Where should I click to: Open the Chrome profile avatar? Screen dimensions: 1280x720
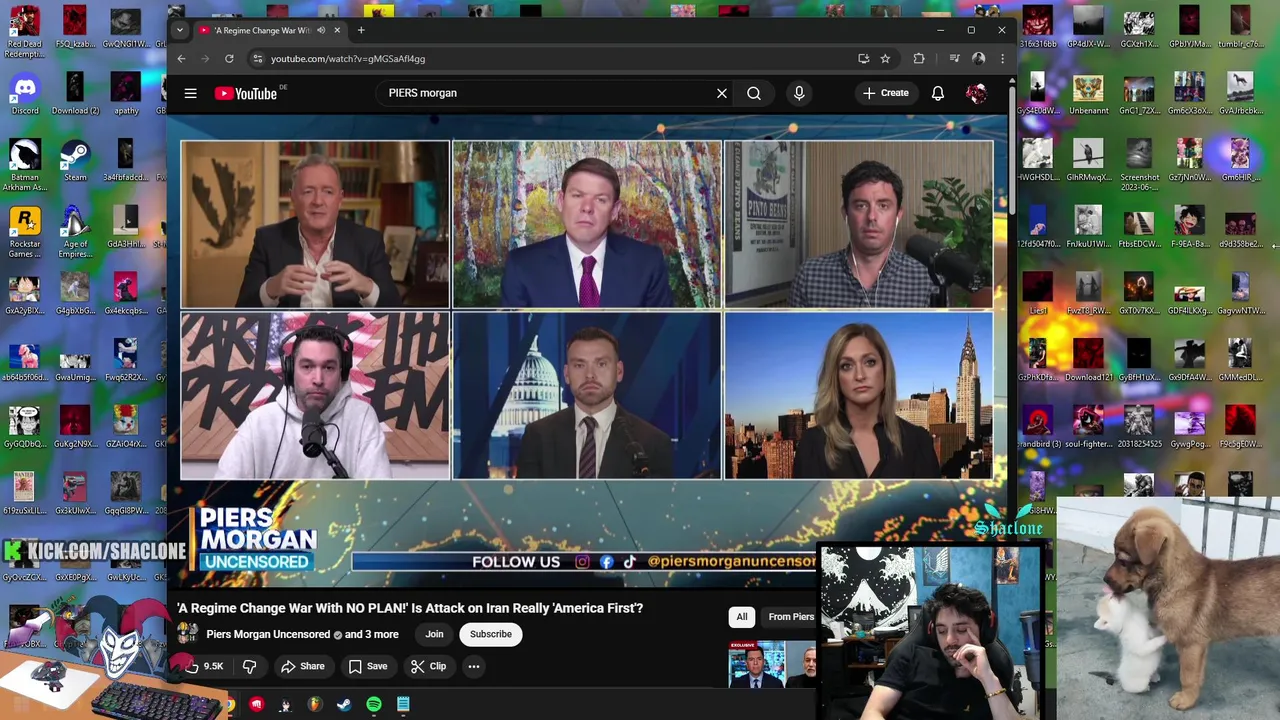(979, 59)
